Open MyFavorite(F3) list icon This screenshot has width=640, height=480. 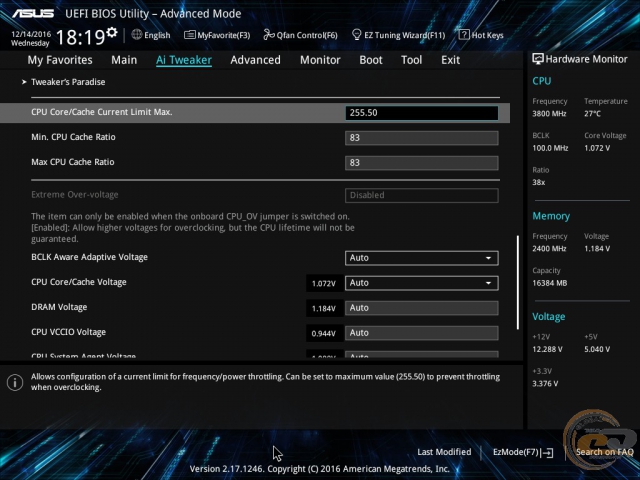click(189, 35)
